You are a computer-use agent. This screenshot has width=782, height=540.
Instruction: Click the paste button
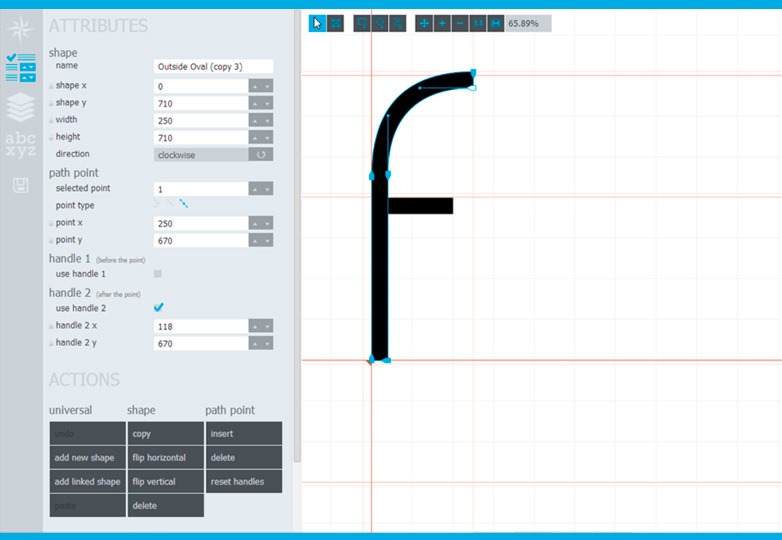[x=87, y=505]
